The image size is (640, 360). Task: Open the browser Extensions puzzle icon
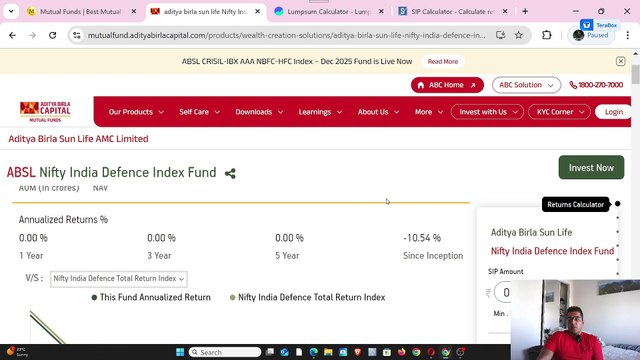547,35
